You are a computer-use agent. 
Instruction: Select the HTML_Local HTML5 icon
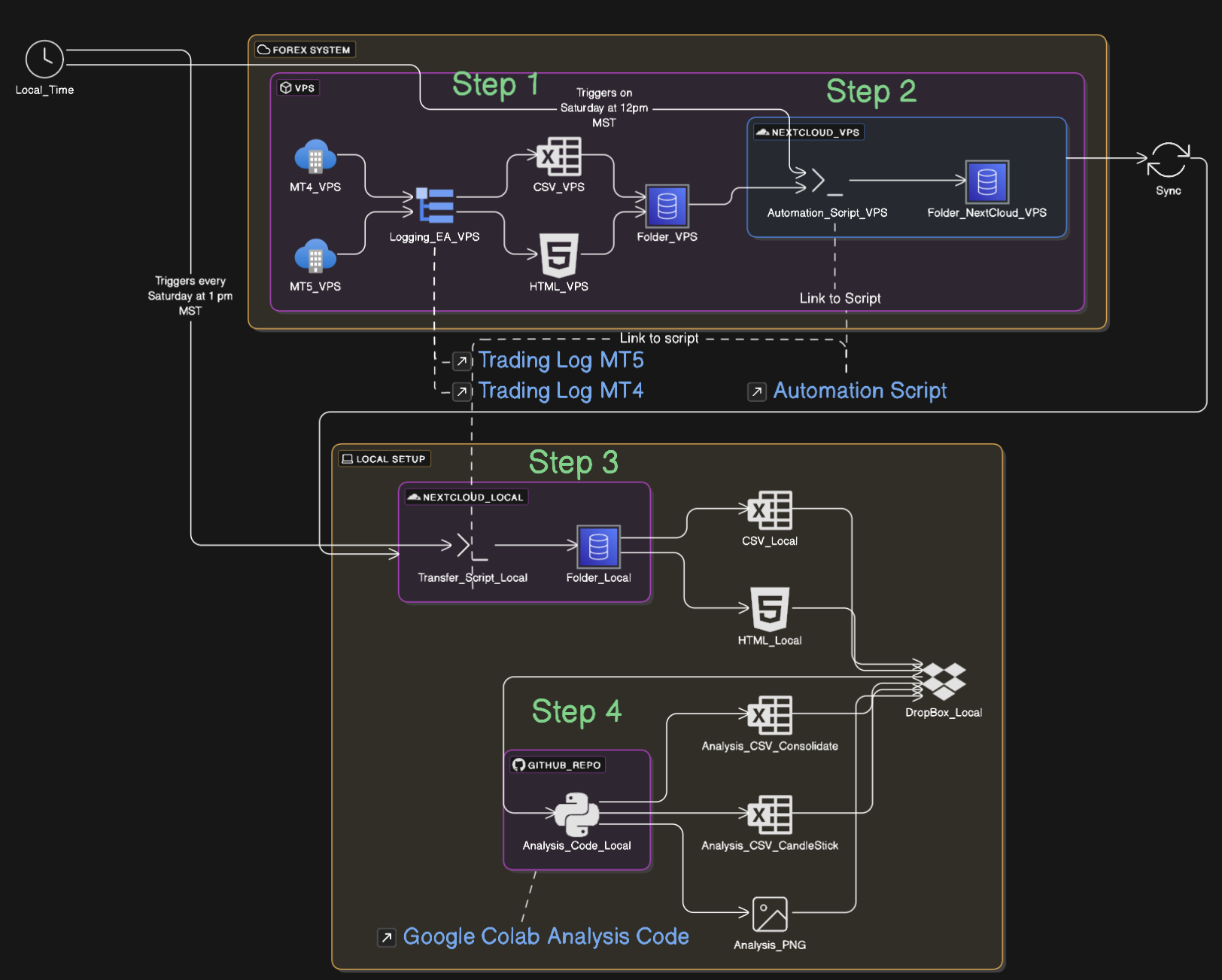coord(770,609)
